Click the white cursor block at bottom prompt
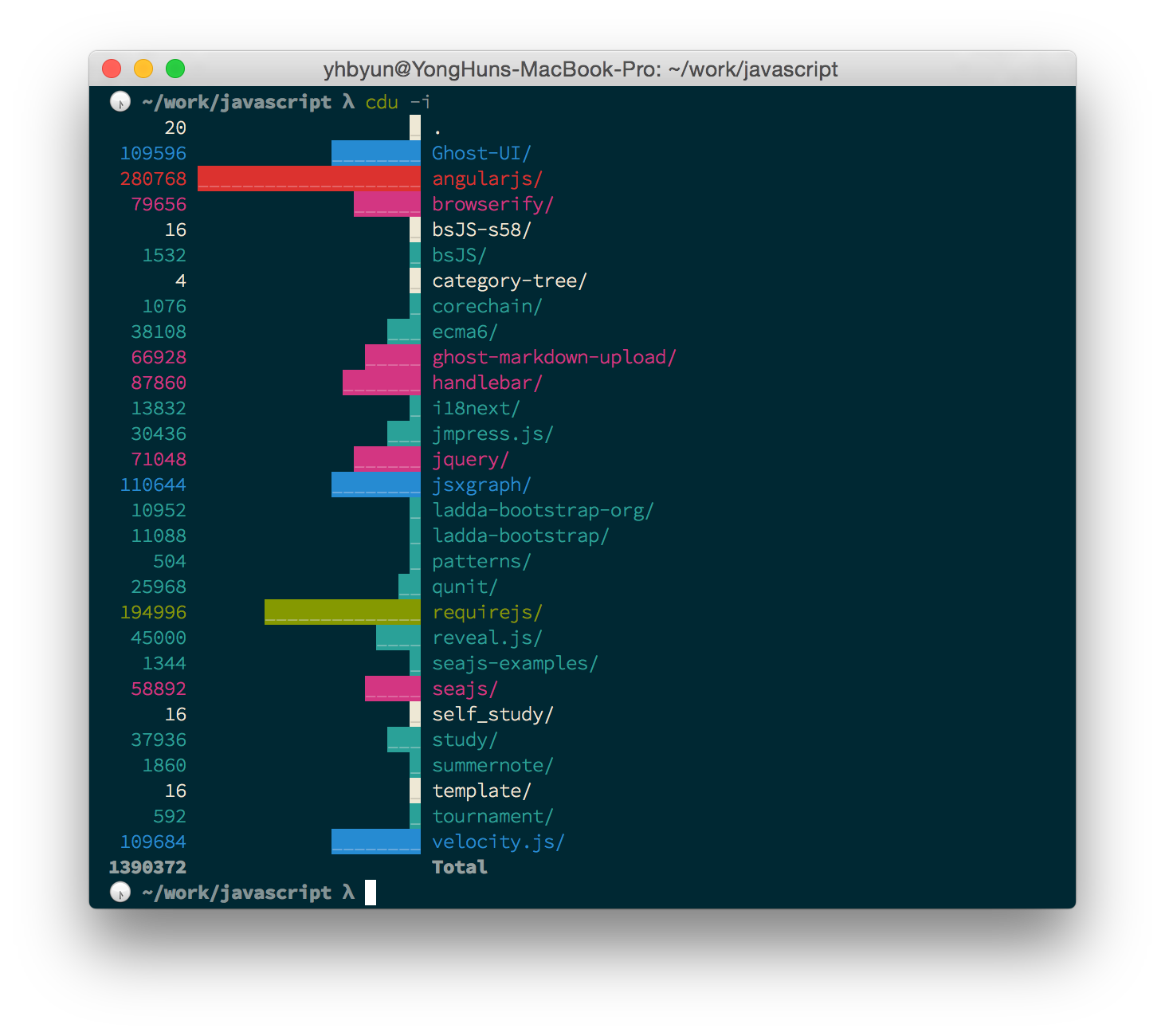This screenshot has height=1036, width=1165. (371, 893)
